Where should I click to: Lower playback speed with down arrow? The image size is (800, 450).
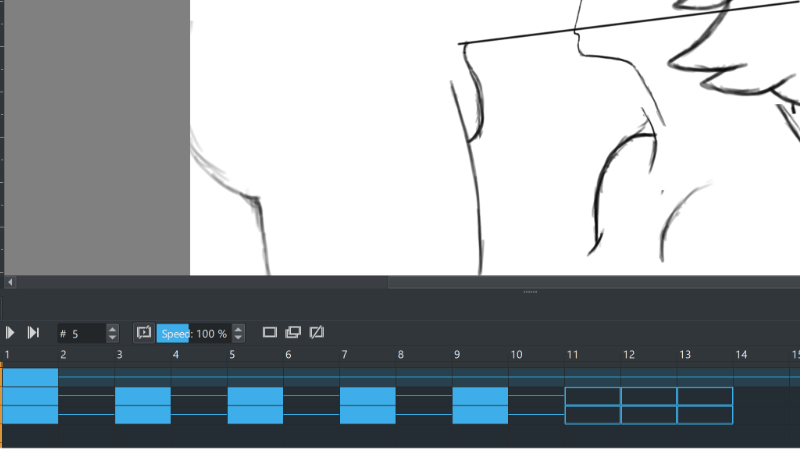point(238,338)
